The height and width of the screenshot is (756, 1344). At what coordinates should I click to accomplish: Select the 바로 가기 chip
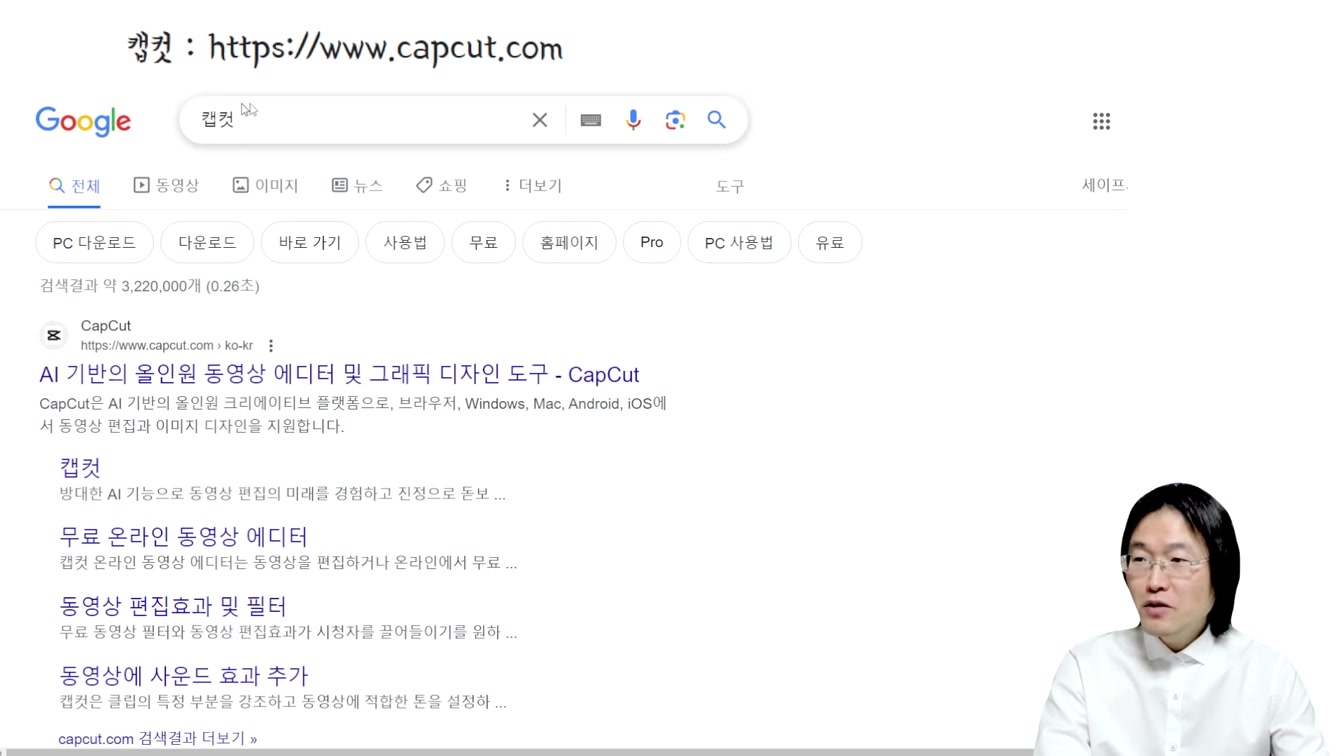310,243
